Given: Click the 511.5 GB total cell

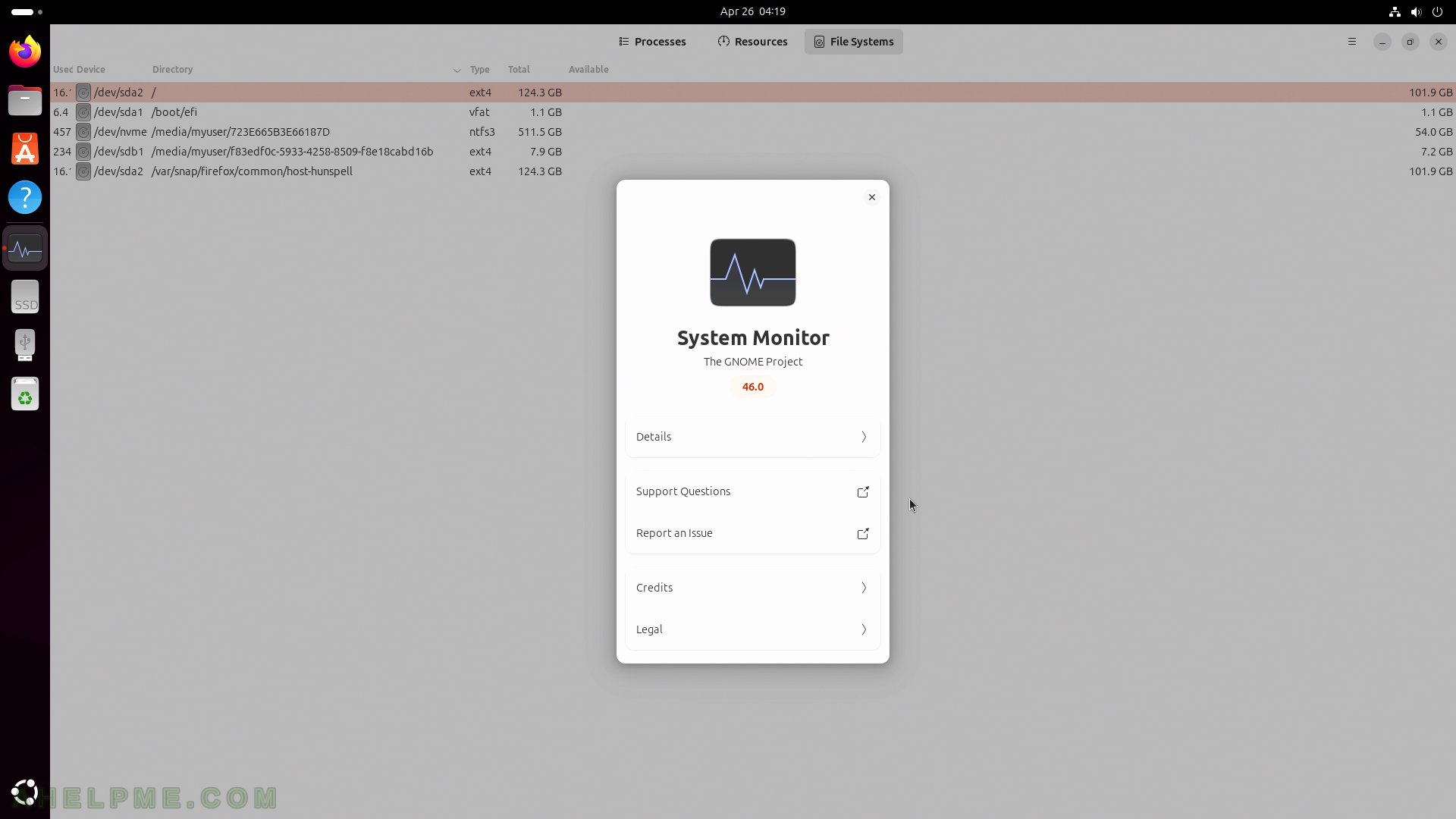Looking at the screenshot, I should [540, 132].
